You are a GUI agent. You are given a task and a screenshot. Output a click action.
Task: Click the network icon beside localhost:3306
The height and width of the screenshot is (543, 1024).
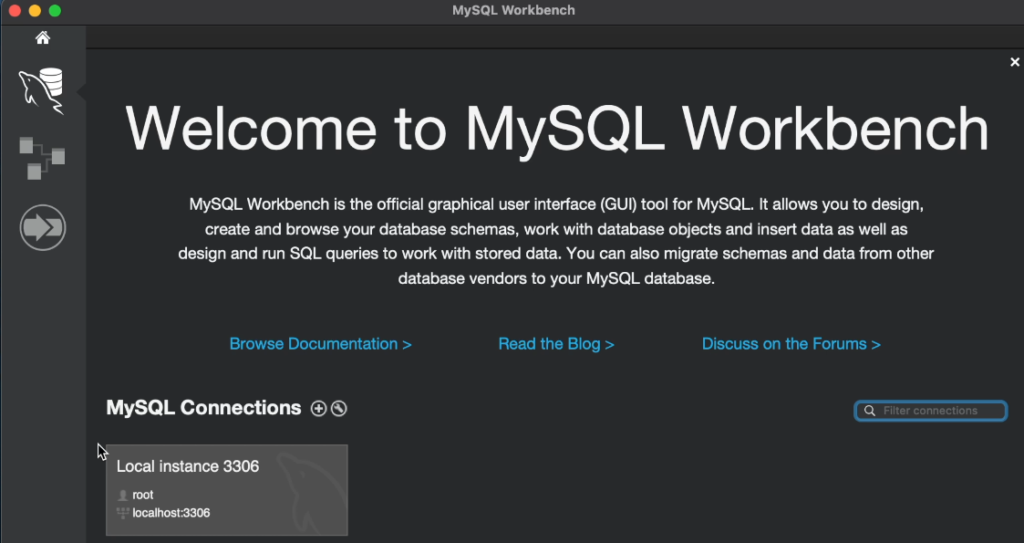(x=123, y=513)
